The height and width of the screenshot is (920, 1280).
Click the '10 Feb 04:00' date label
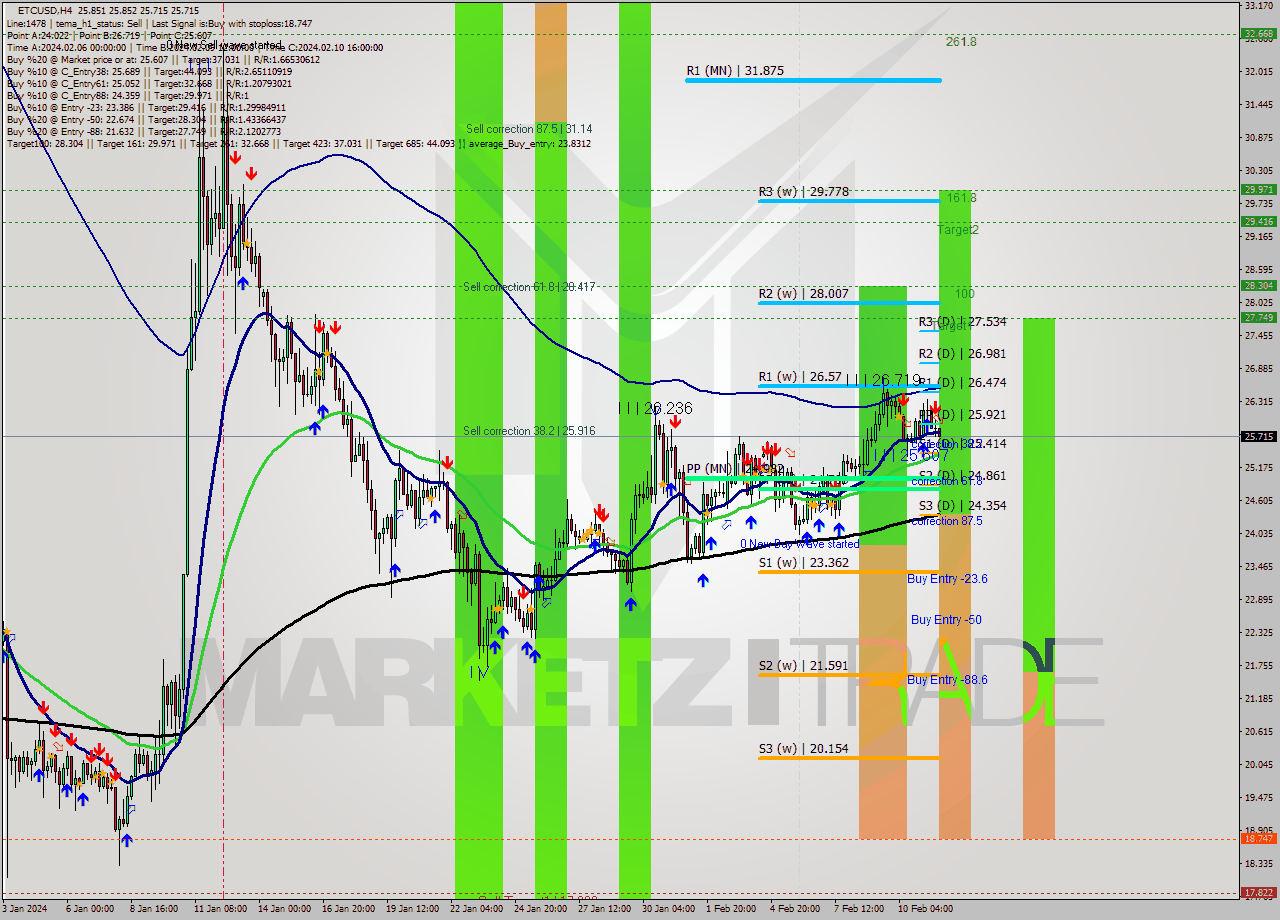[x=924, y=909]
